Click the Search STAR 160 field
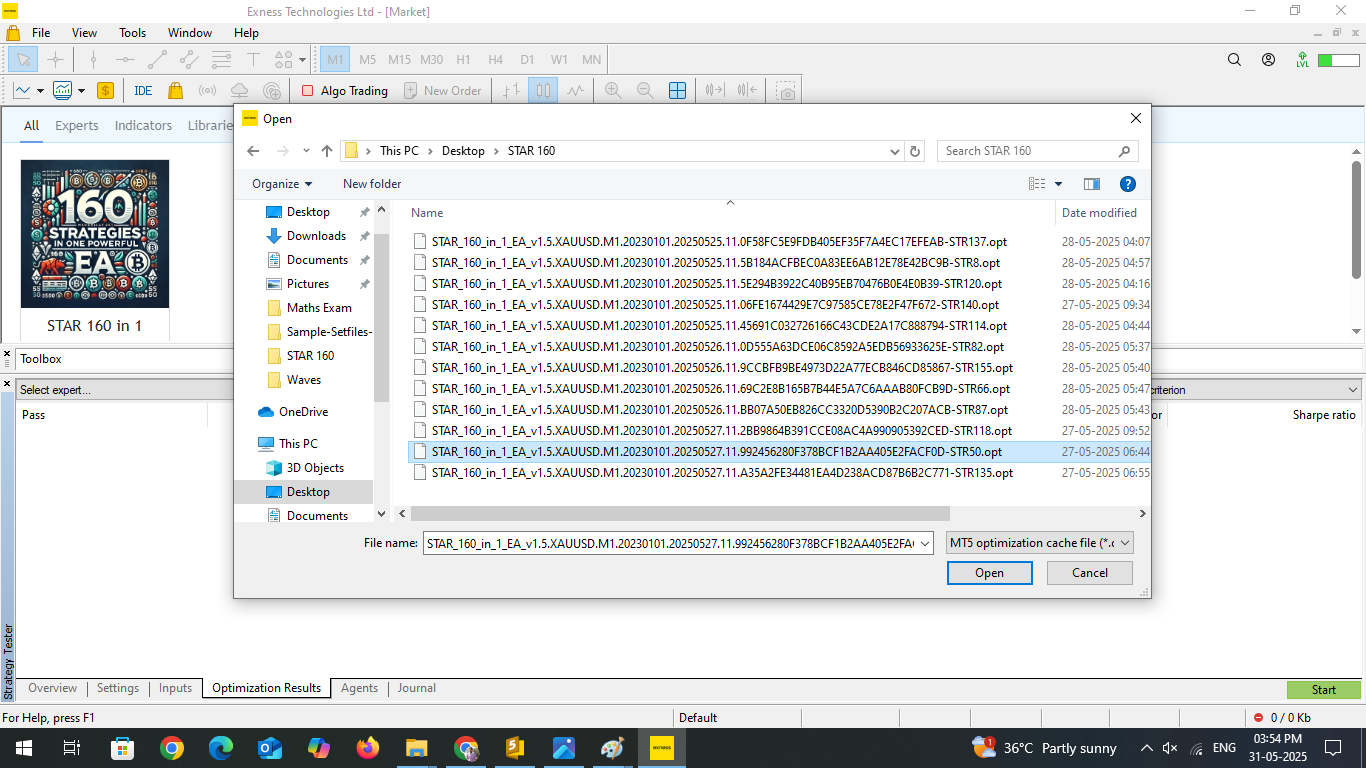The image size is (1366, 768). pos(1038,151)
